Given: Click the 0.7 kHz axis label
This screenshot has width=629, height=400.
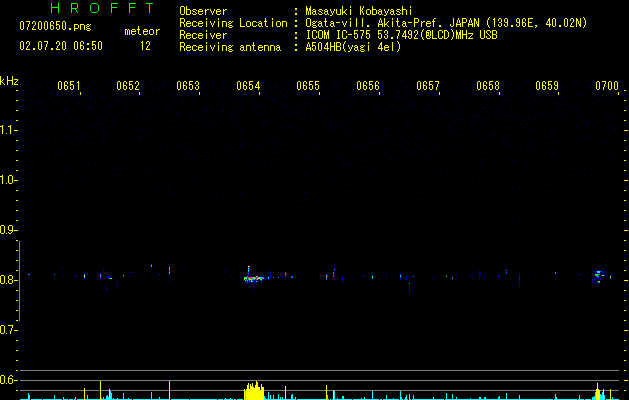Looking at the screenshot, I should 8,330.
